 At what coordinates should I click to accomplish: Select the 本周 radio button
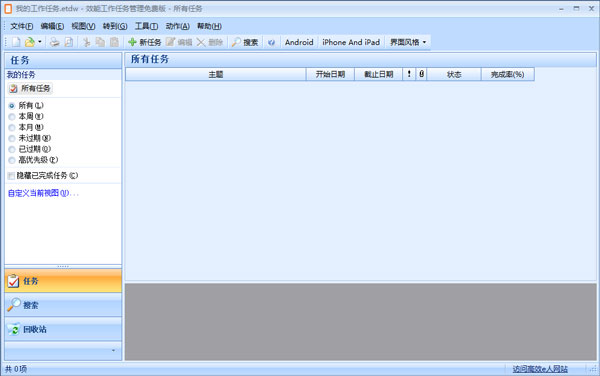(x=12, y=117)
